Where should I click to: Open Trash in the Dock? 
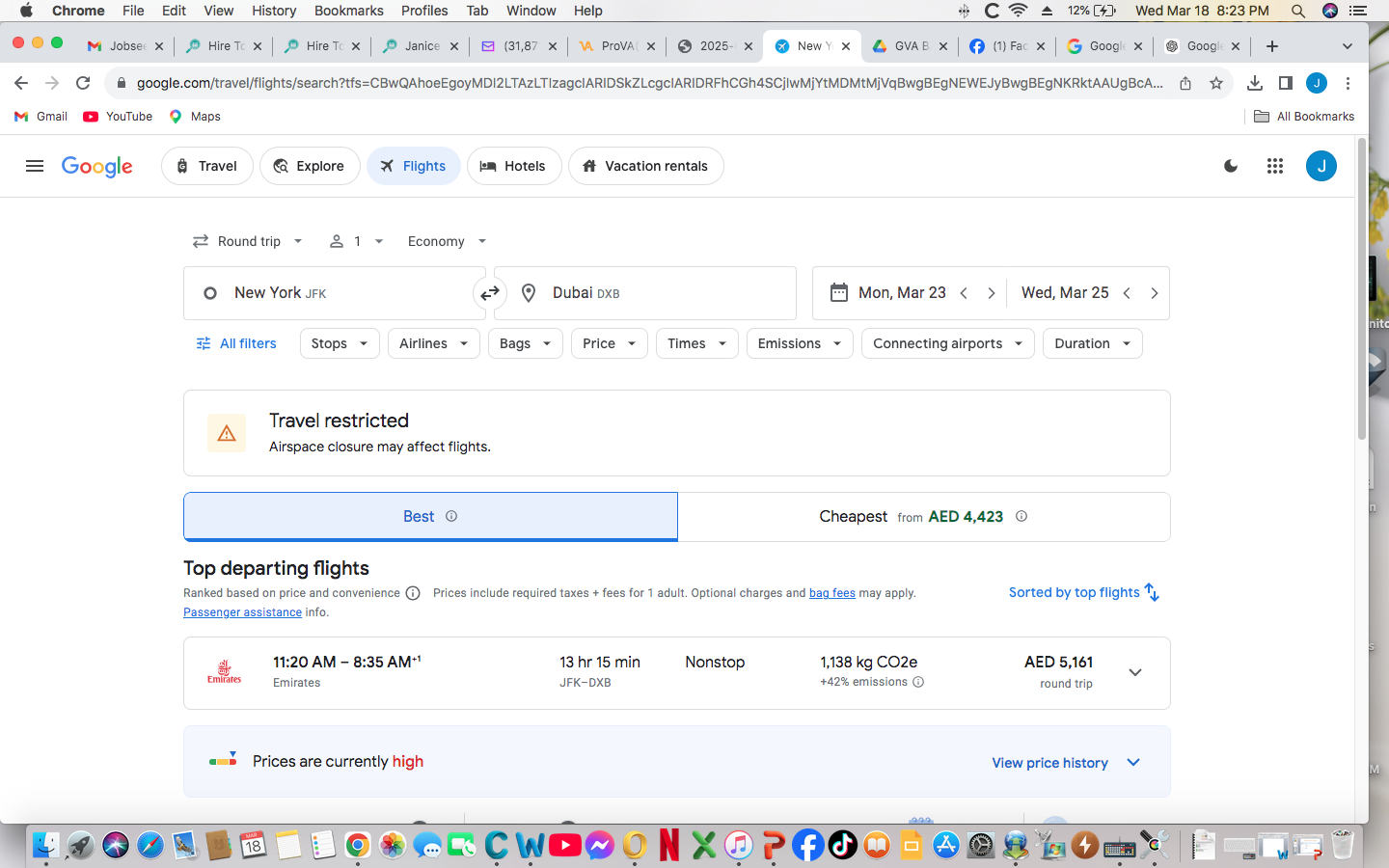[1342, 846]
